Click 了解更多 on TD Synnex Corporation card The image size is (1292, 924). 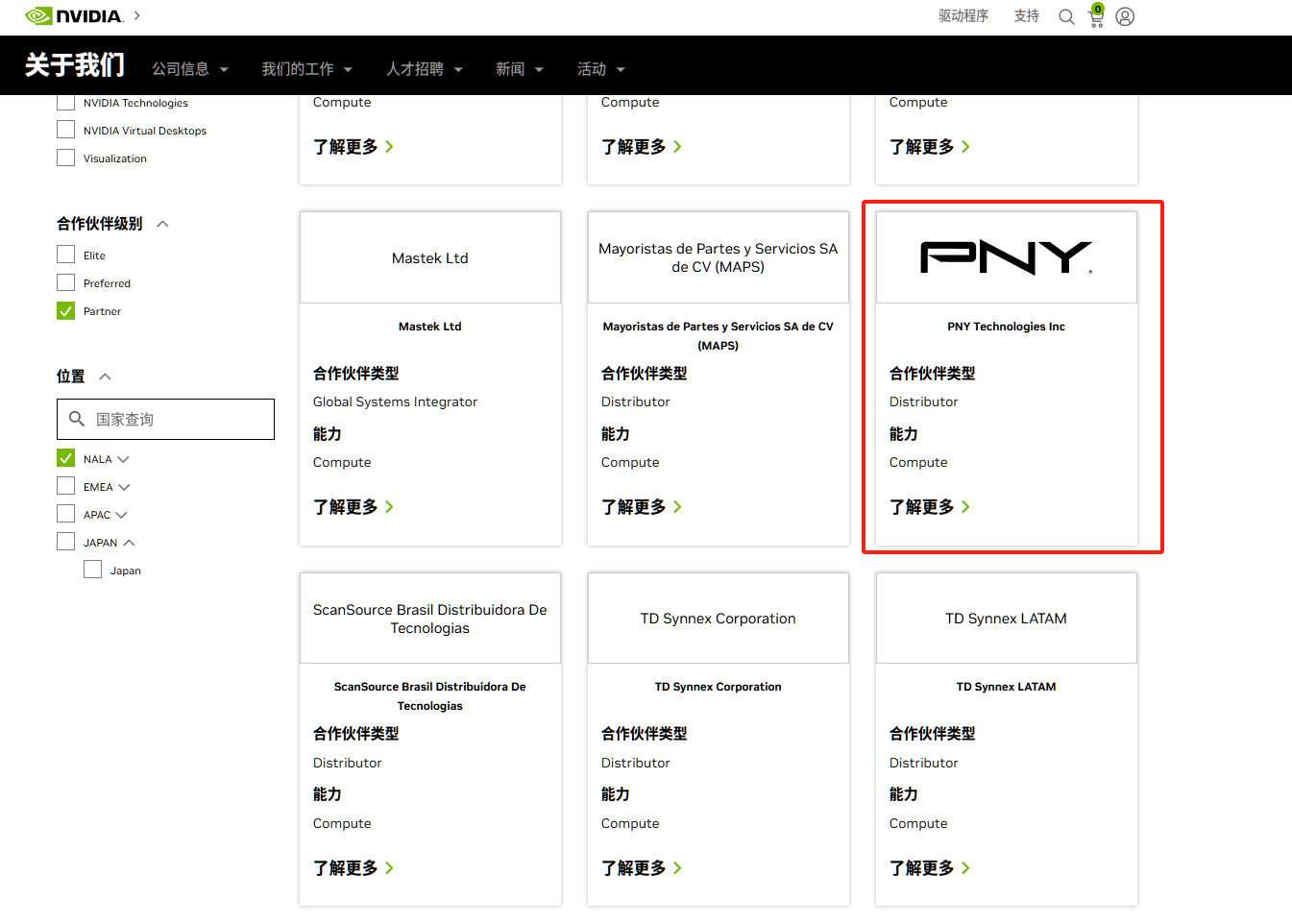tap(642, 867)
